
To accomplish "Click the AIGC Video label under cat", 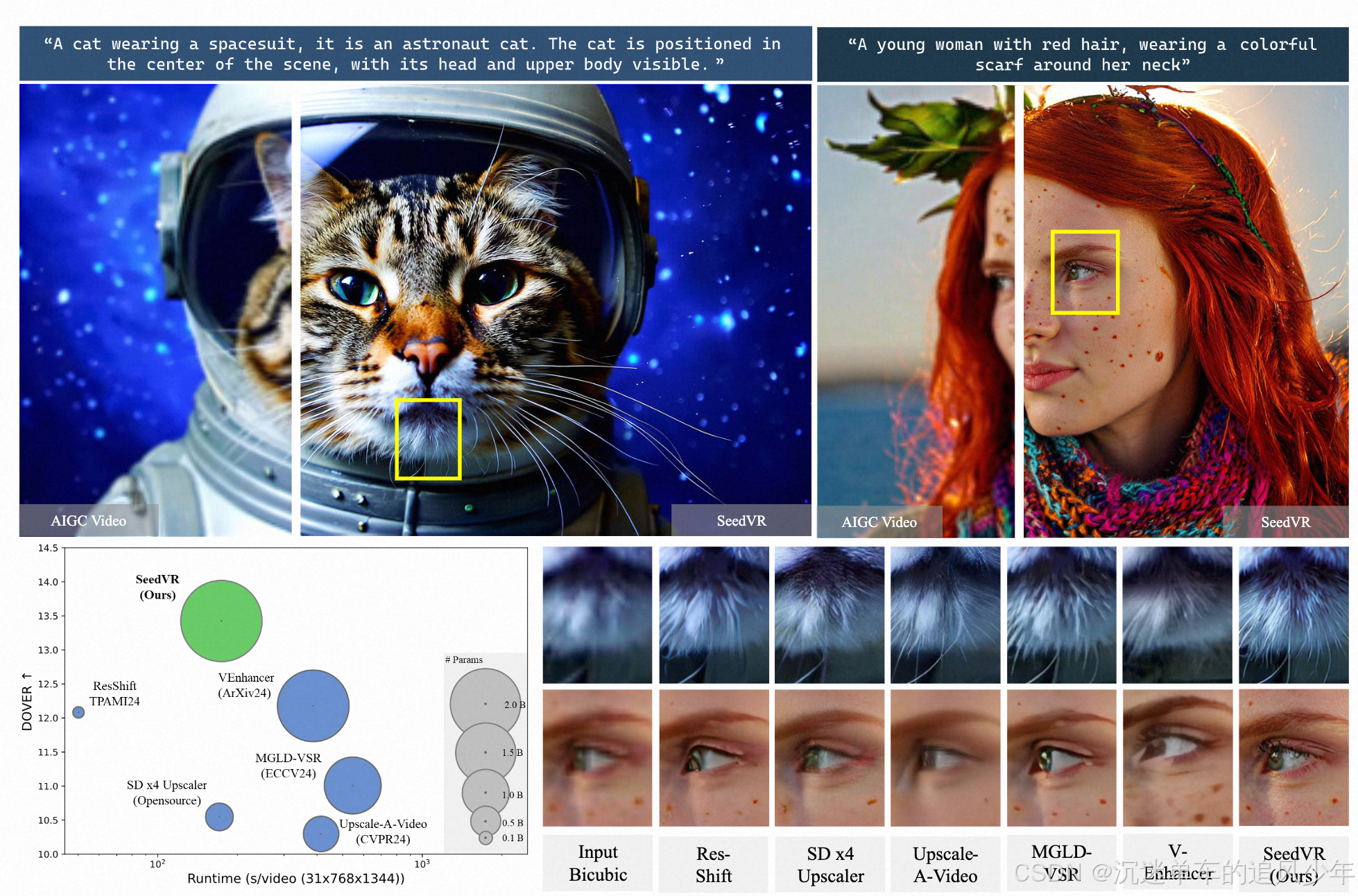I will pyautogui.click(x=89, y=521).
